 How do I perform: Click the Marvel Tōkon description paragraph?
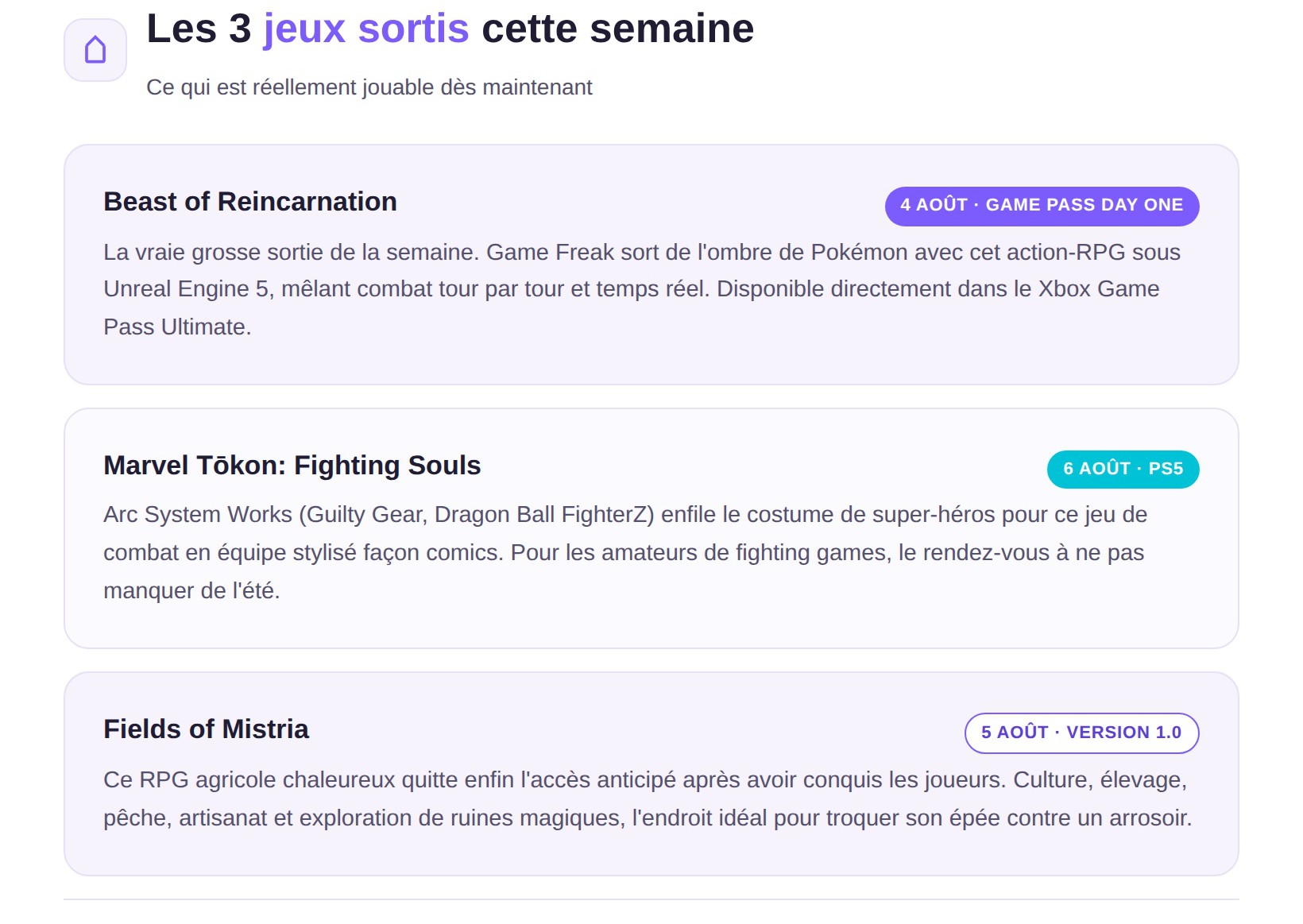626,553
